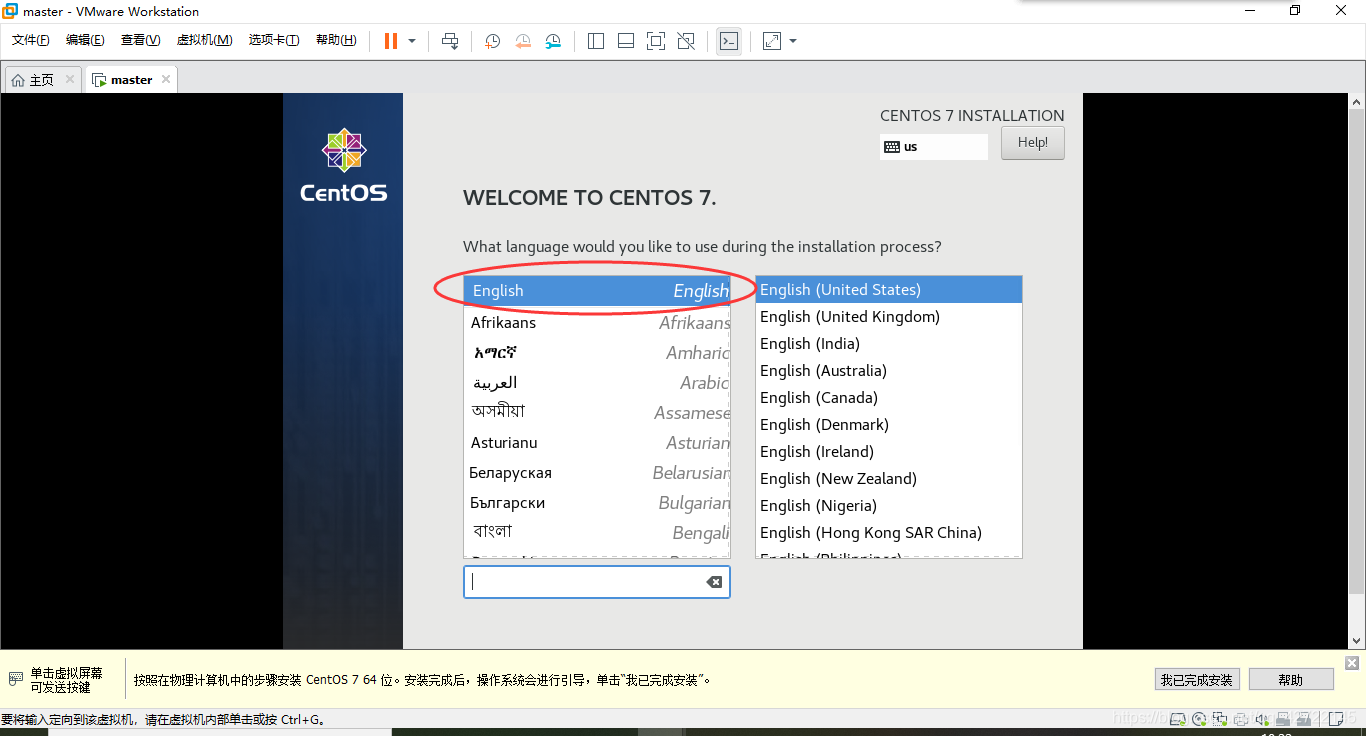This screenshot has width=1366, height=736.
Task: Clear the language search field with the X icon
Action: tap(714, 582)
